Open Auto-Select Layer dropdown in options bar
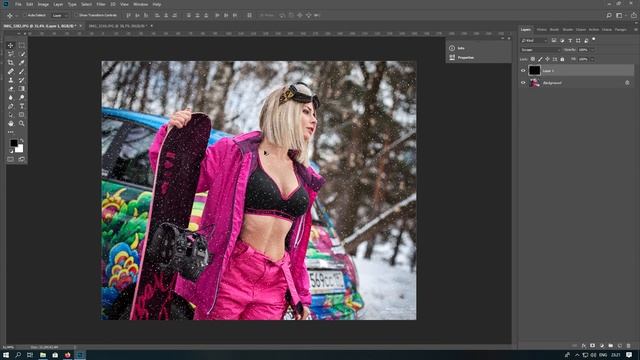The height and width of the screenshot is (360, 640). tap(60, 16)
